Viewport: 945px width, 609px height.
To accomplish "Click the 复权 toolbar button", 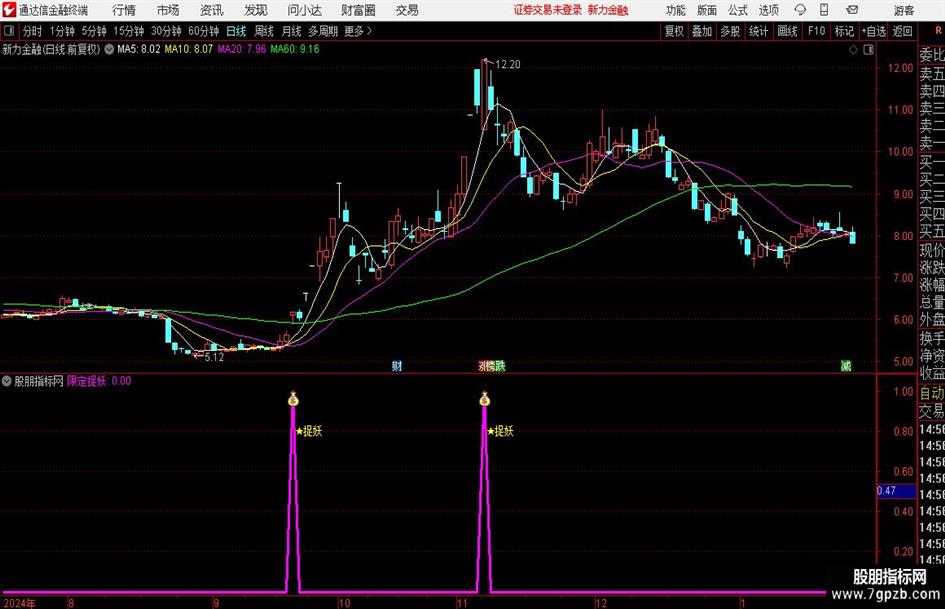I will [674, 31].
